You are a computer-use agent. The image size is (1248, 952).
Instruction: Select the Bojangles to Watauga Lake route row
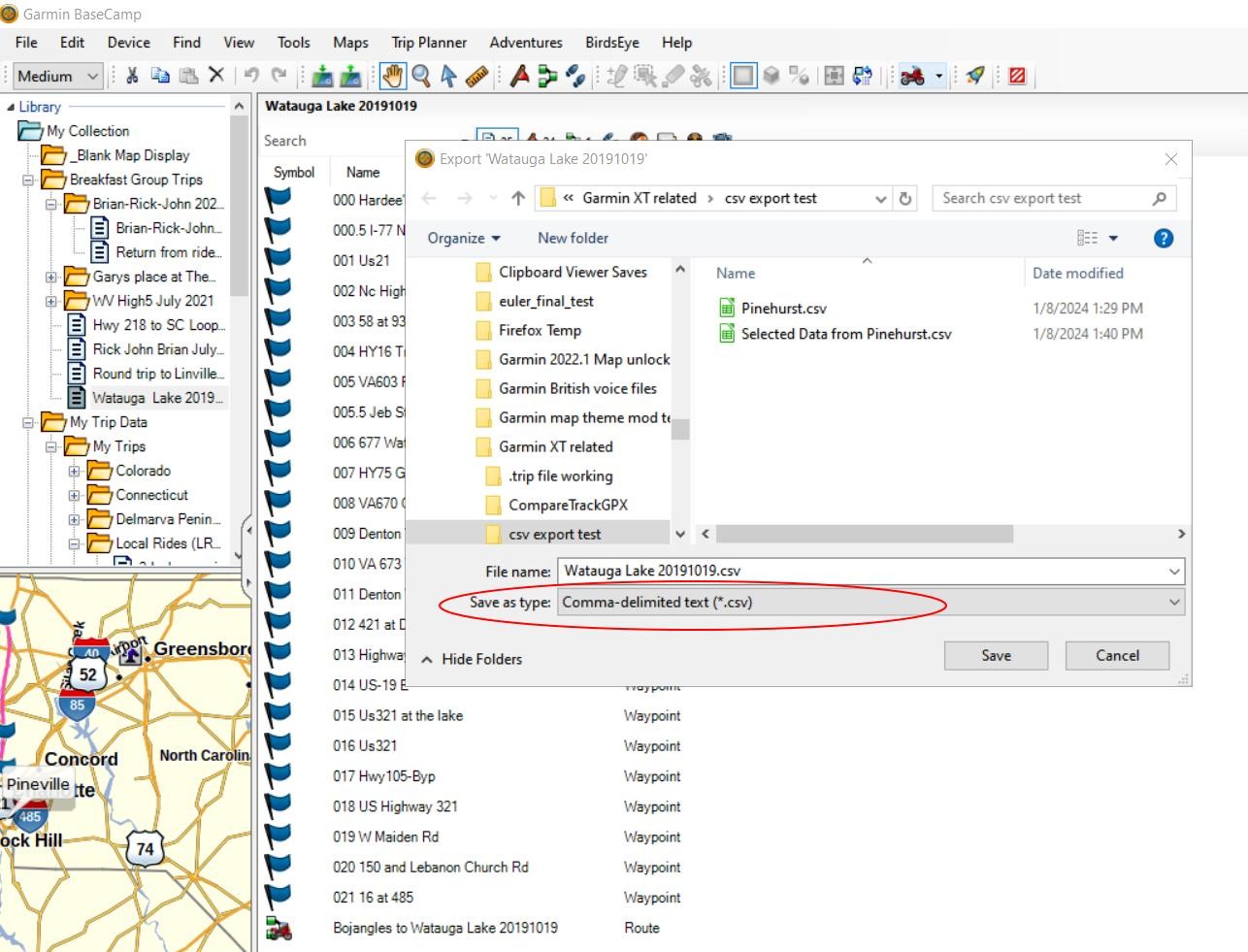click(445, 928)
